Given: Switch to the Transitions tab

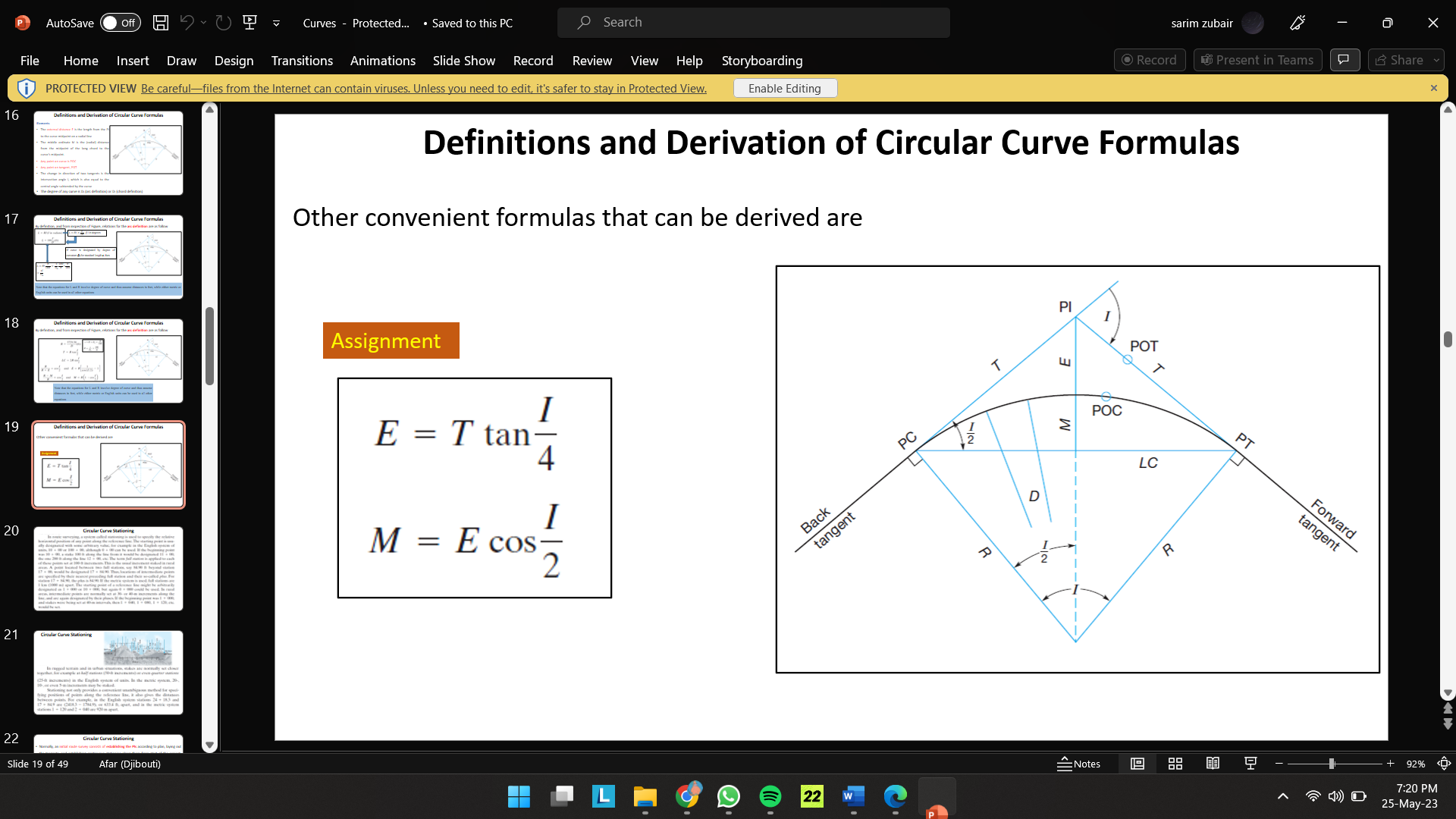Looking at the screenshot, I should pyautogui.click(x=302, y=61).
